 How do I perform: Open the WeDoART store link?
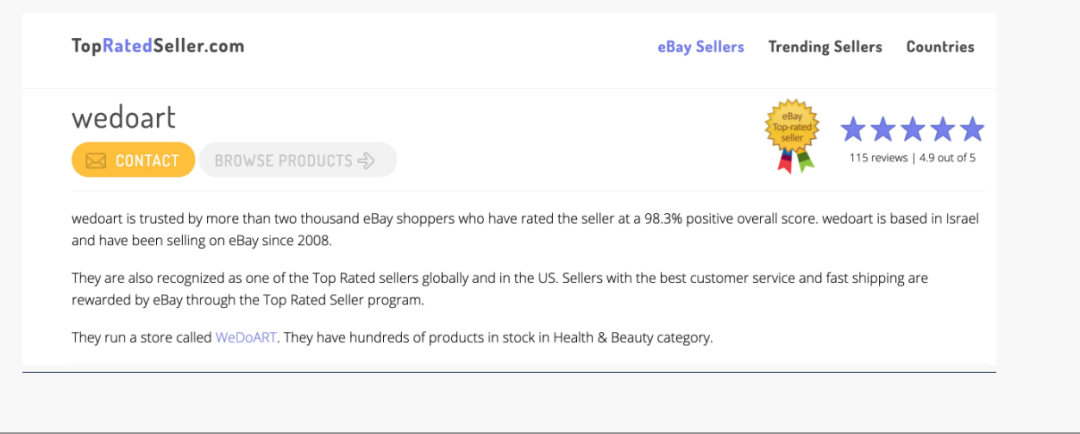pyautogui.click(x=246, y=338)
